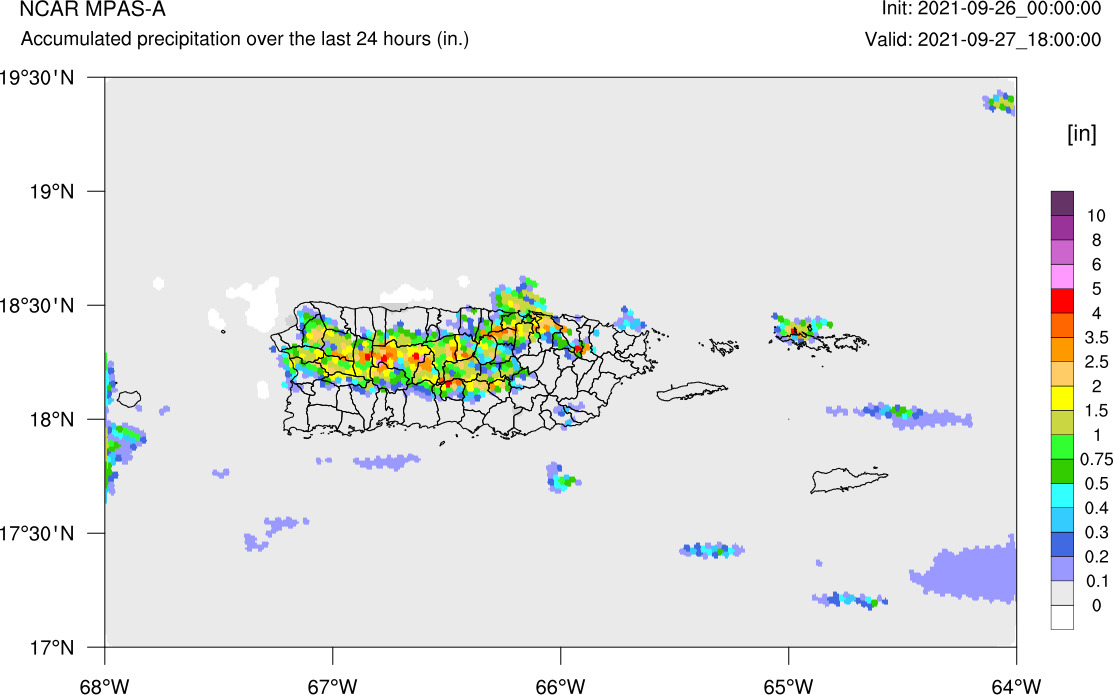This screenshot has width=1113, height=695.
Task: Select the pink swatch between 5 and 6
Action: point(1062,276)
